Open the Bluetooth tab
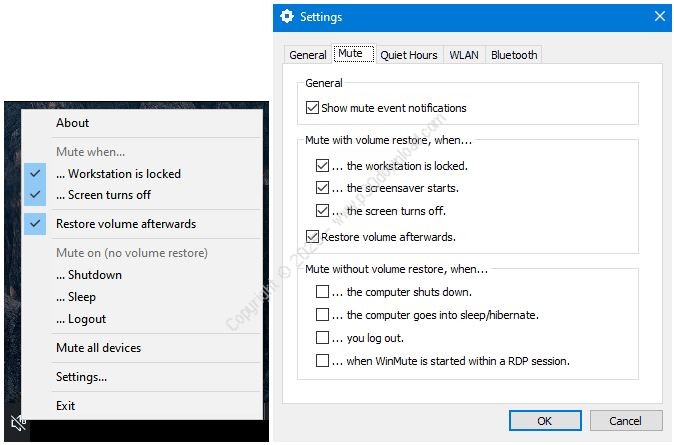This screenshot has height=445, width=674. click(514, 55)
